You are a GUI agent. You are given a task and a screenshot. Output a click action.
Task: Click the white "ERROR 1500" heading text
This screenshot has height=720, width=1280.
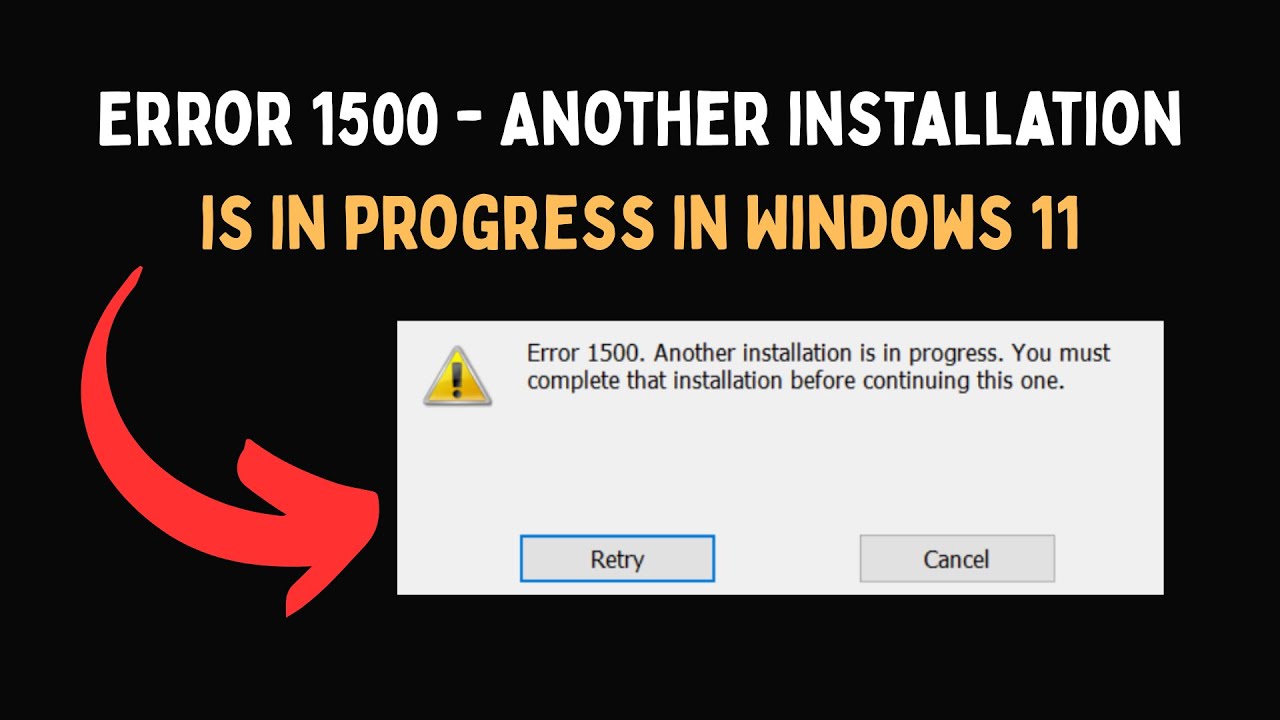pos(267,123)
